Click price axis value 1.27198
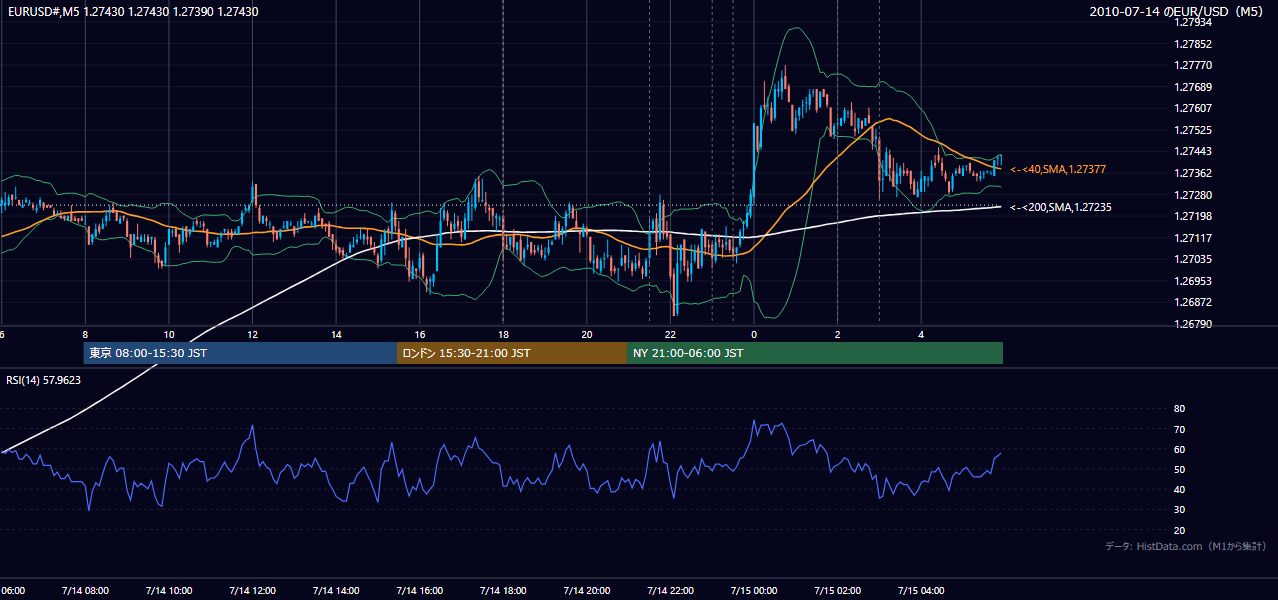Image resolution: width=1278 pixels, height=600 pixels. pos(1194,216)
